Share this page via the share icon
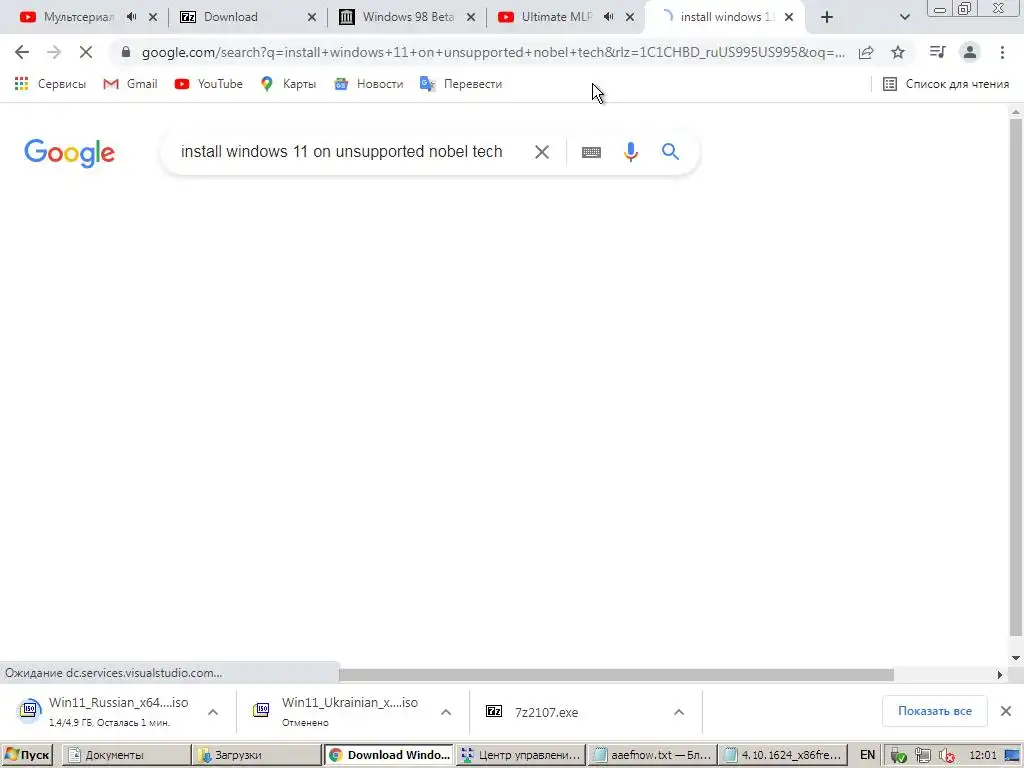The height and width of the screenshot is (768, 1024). click(866, 52)
